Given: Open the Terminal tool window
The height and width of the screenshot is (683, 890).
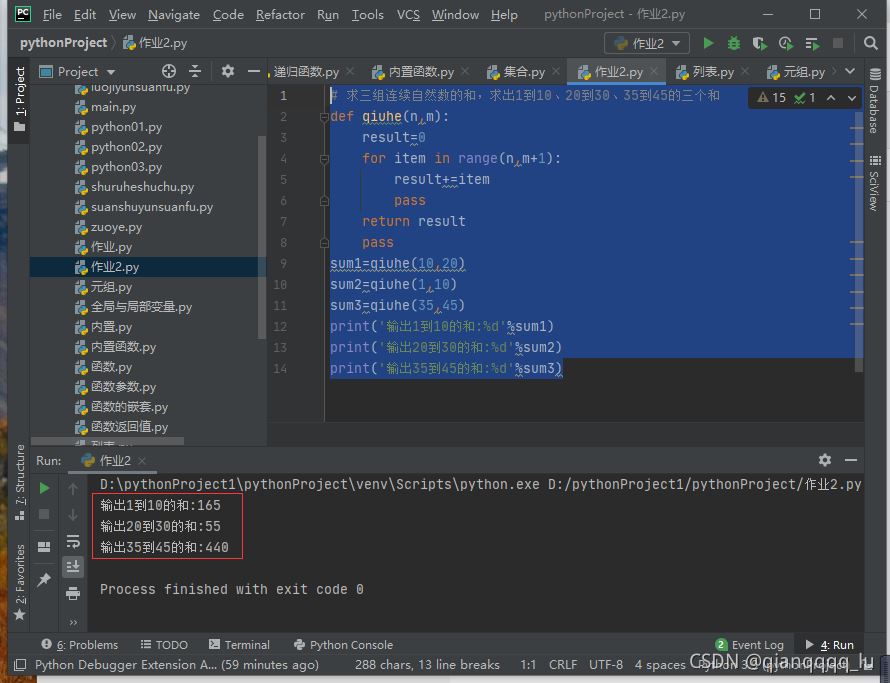Looking at the screenshot, I should click(239, 645).
